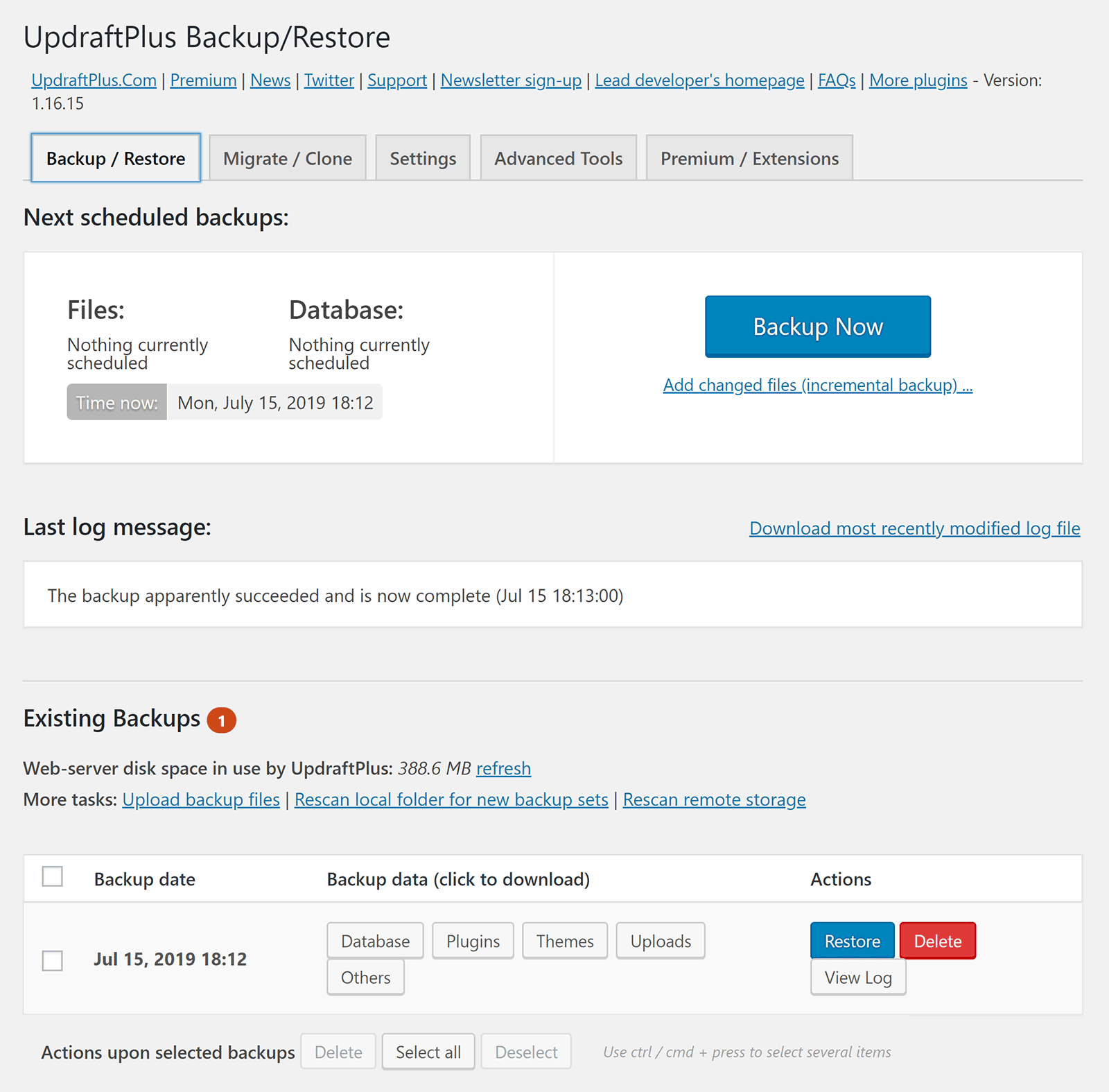
Task: Open the Settings tab
Action: click(423, 158)
